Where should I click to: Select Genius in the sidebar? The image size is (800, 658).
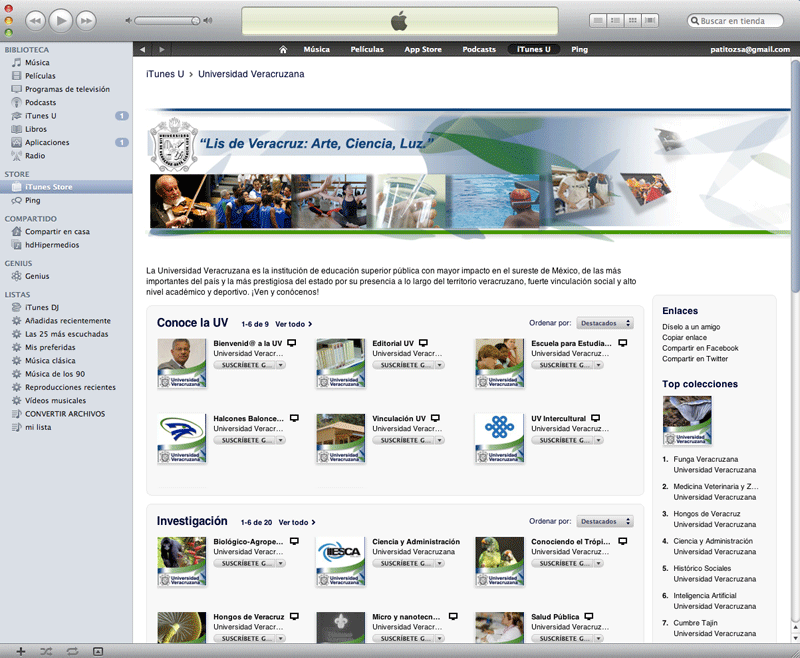tap(37, 276)
